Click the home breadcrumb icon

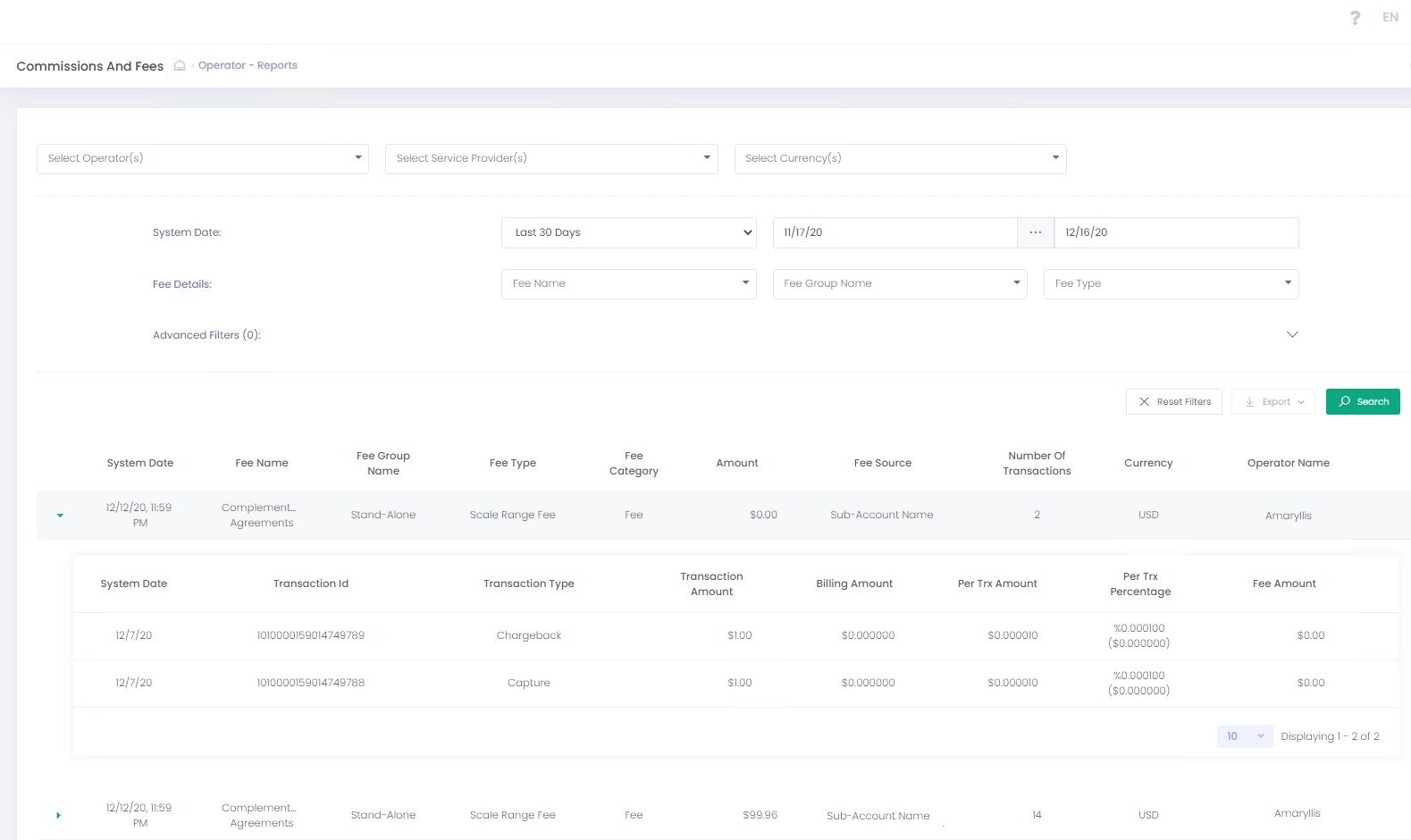click(180, 65)
